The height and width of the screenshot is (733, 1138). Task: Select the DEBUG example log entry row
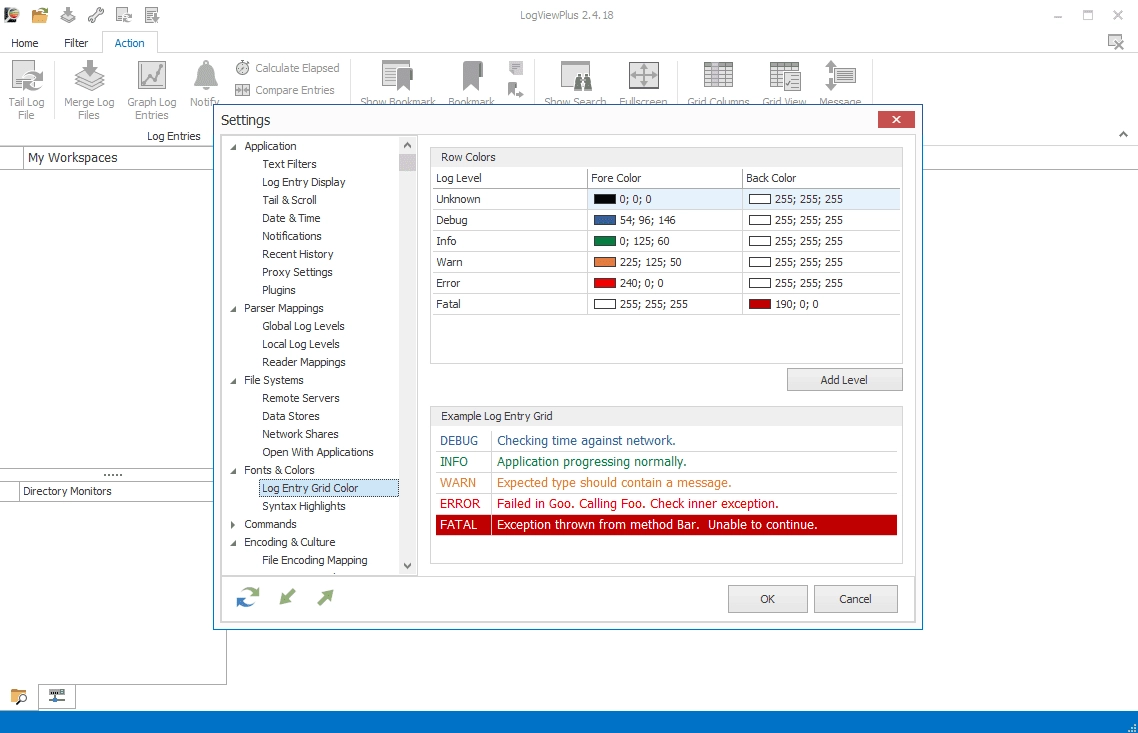pos(666,441)
